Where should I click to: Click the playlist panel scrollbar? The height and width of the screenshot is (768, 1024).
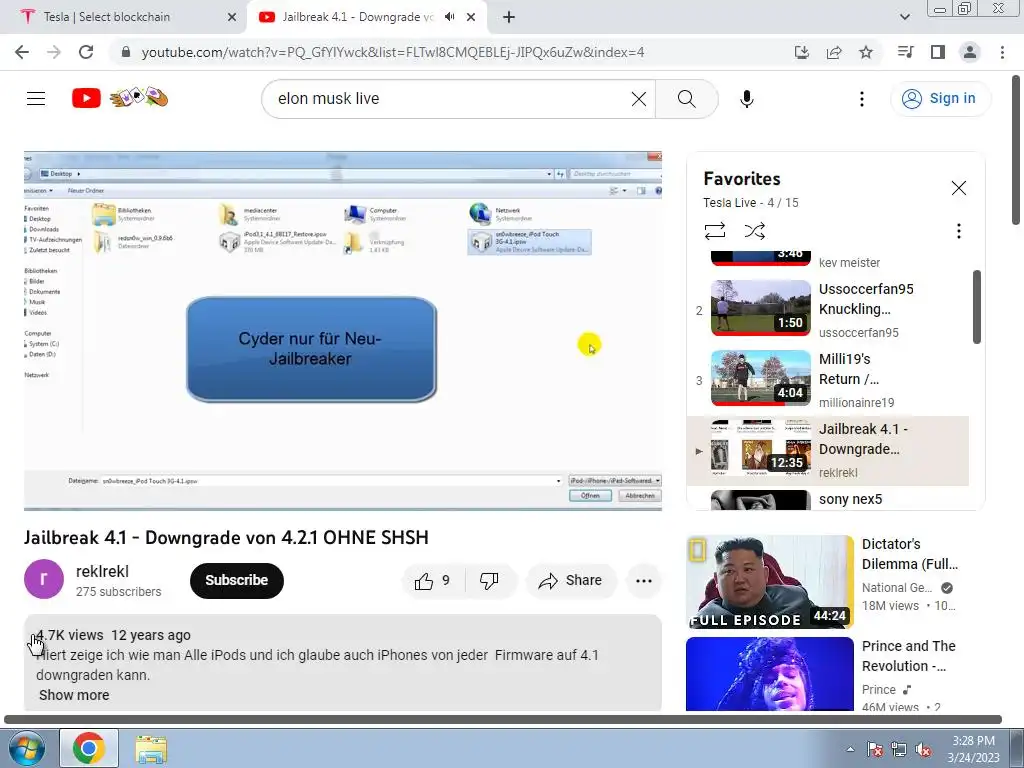976,307
